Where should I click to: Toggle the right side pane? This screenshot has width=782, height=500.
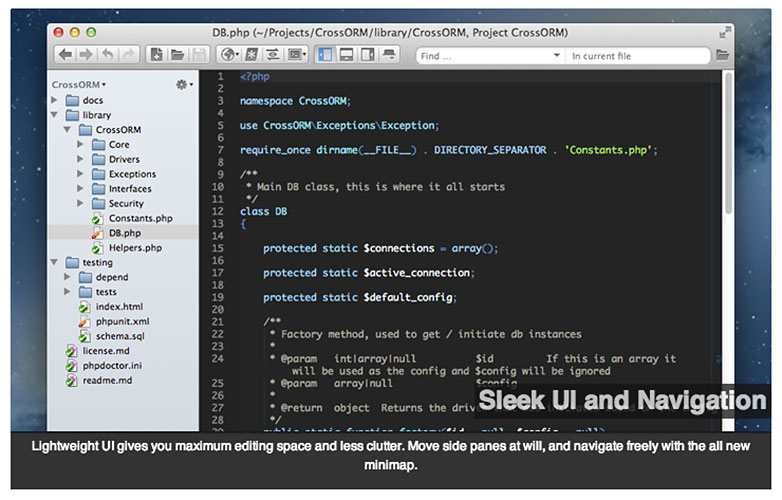[x=368, y=55]
